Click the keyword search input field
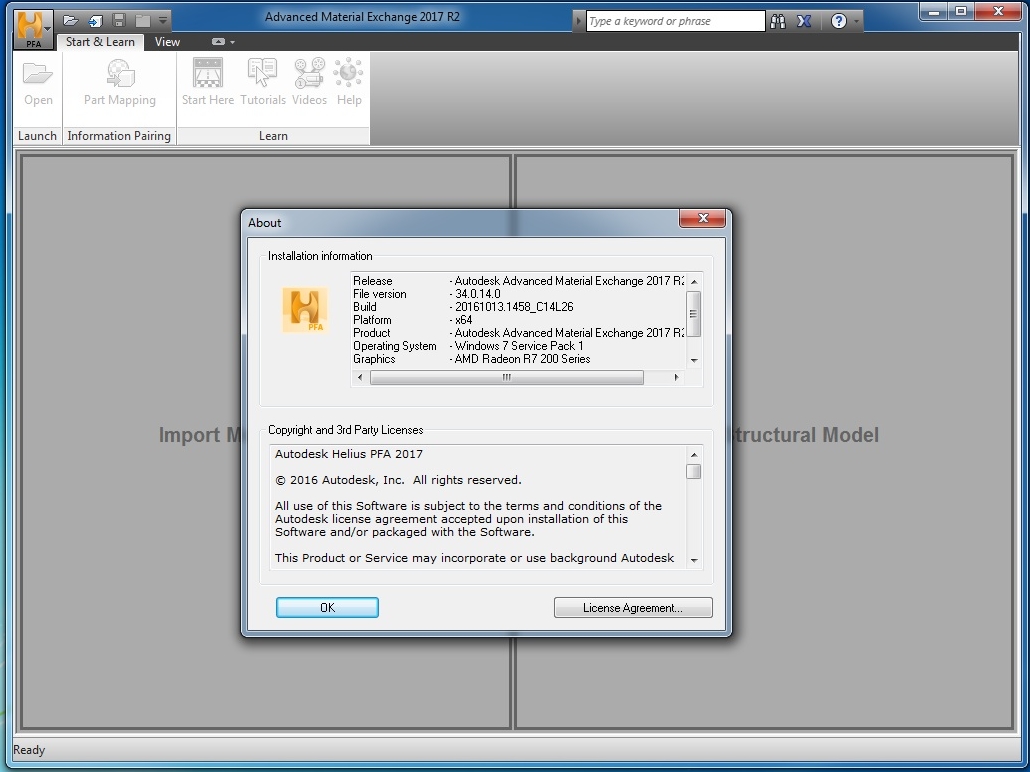The height and width of the screenshot is (772, 1030). click(675, 21)
